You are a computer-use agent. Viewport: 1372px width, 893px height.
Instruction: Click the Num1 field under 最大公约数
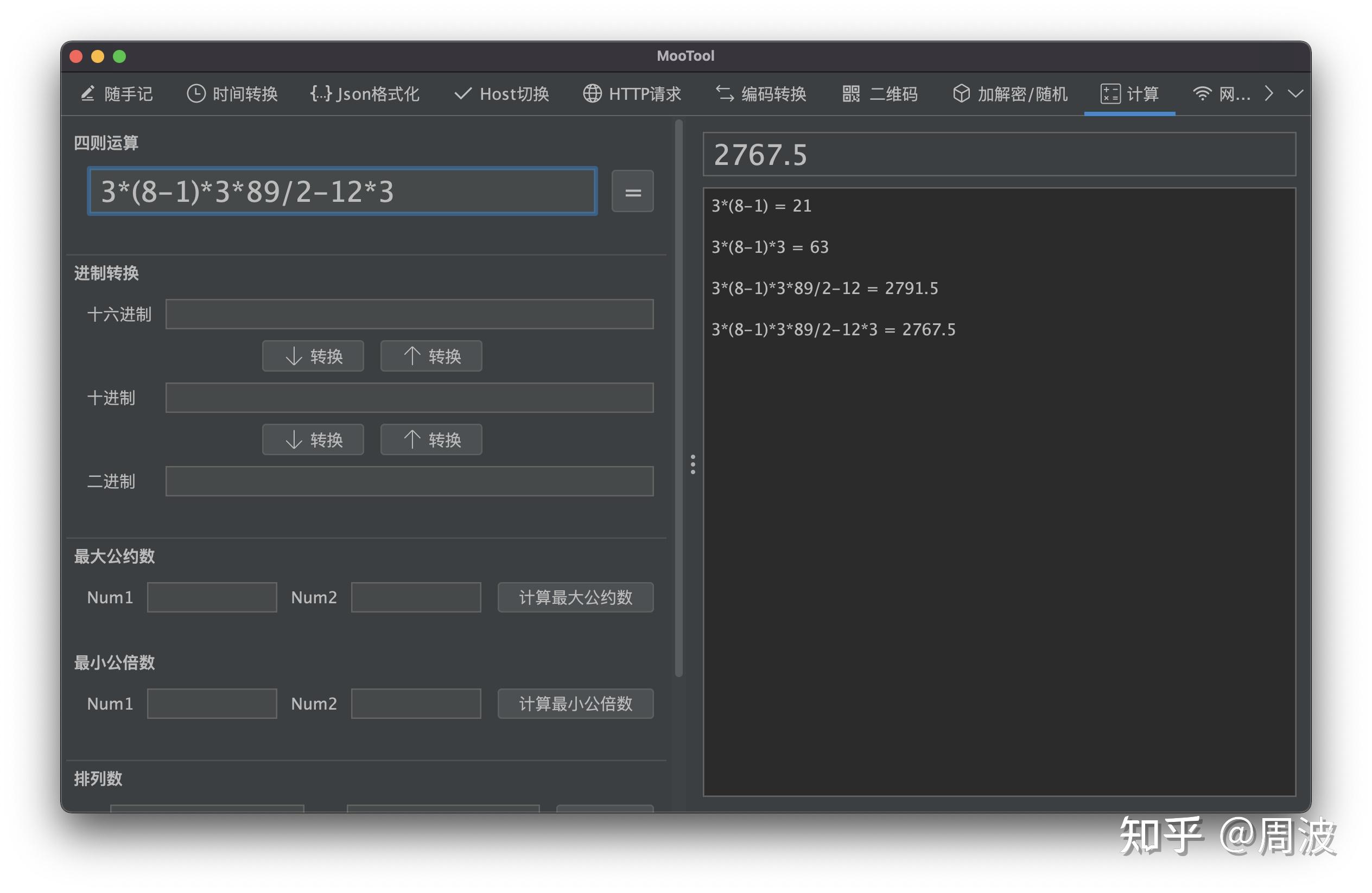(x=212, y=597)
